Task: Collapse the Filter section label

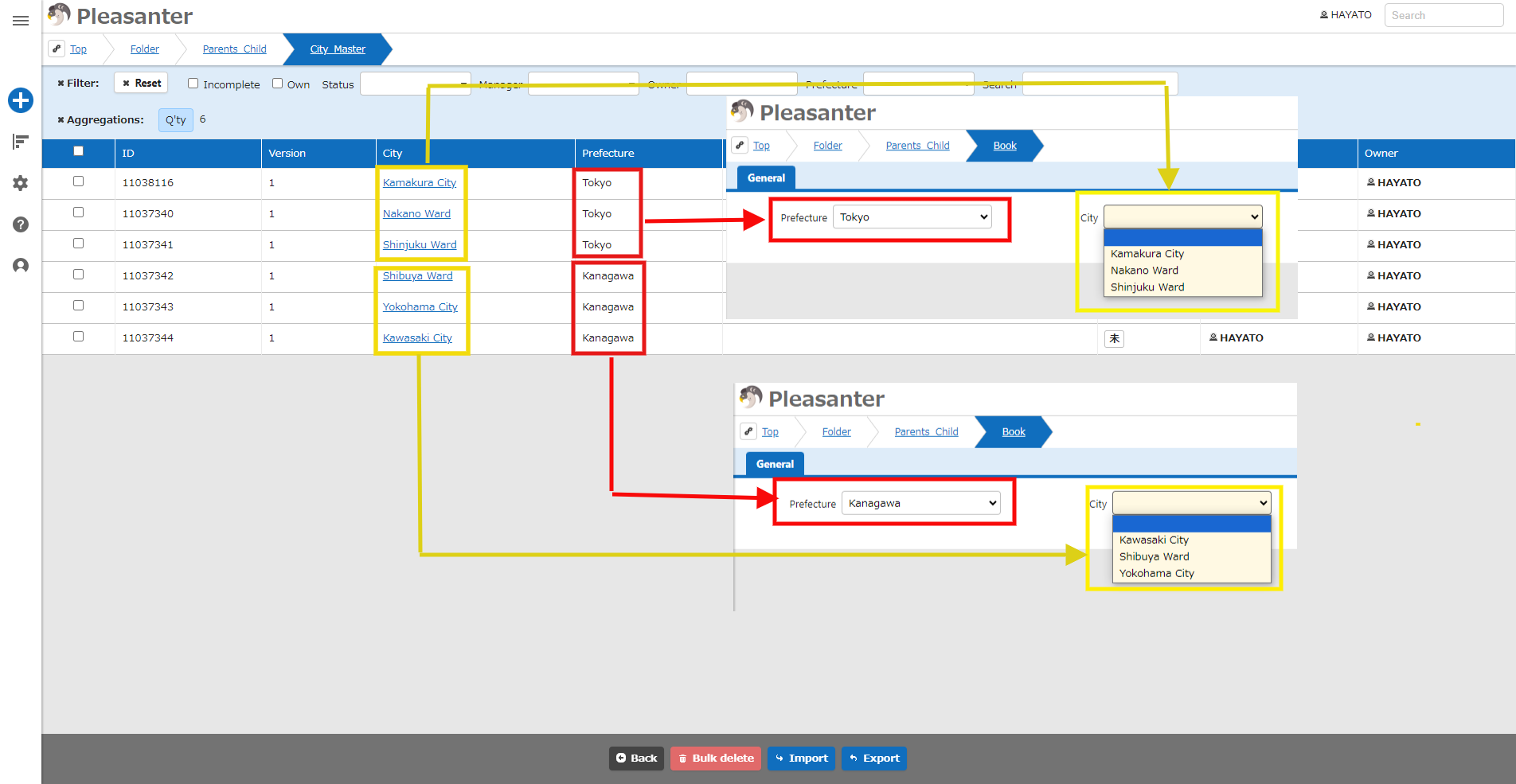Action: pyautogui.click(x=78, y=83)
